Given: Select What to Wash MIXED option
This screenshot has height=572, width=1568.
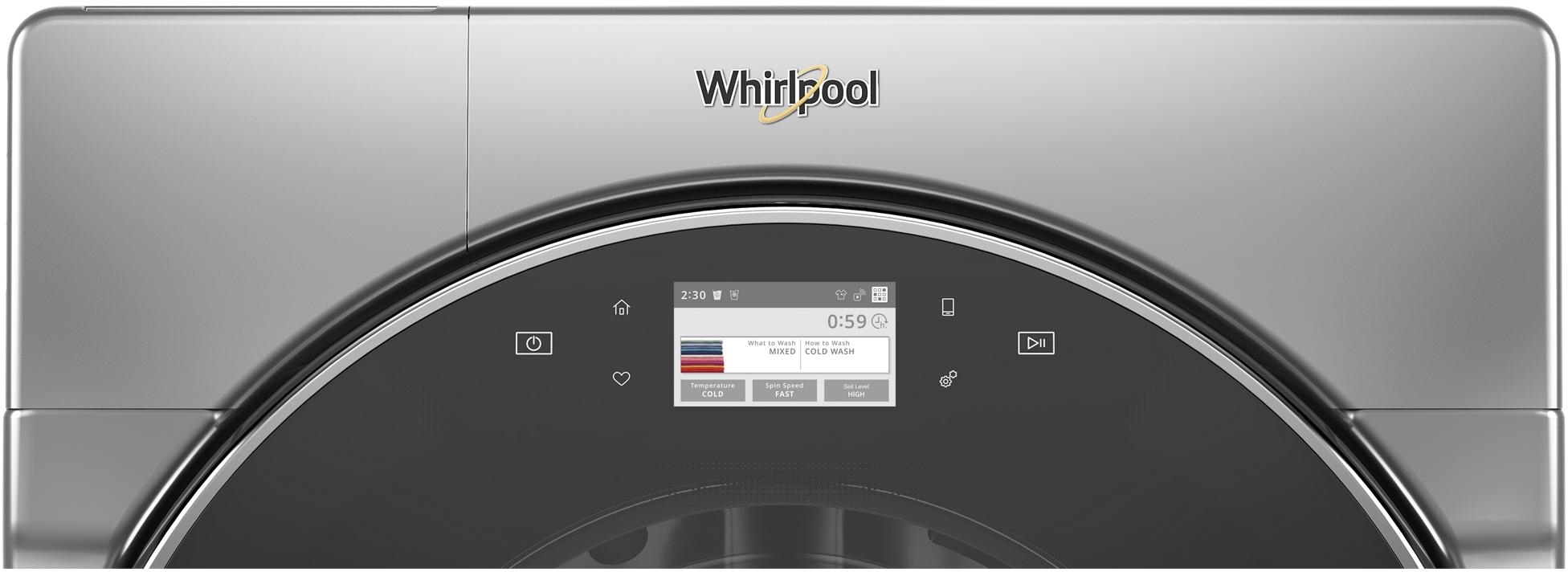Looking at the screenshot, I should [770, 348].
